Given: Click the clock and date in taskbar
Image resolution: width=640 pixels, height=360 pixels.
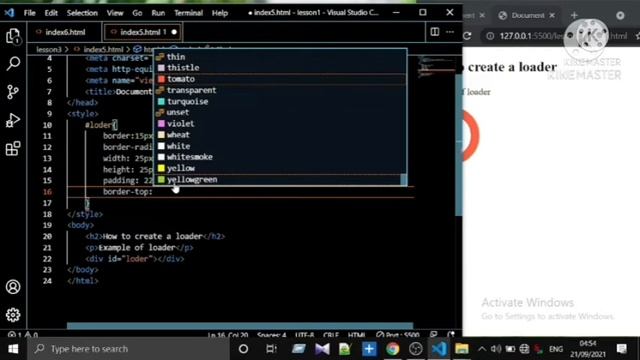Looking at the screenshot, I should [x=588, y=349].
